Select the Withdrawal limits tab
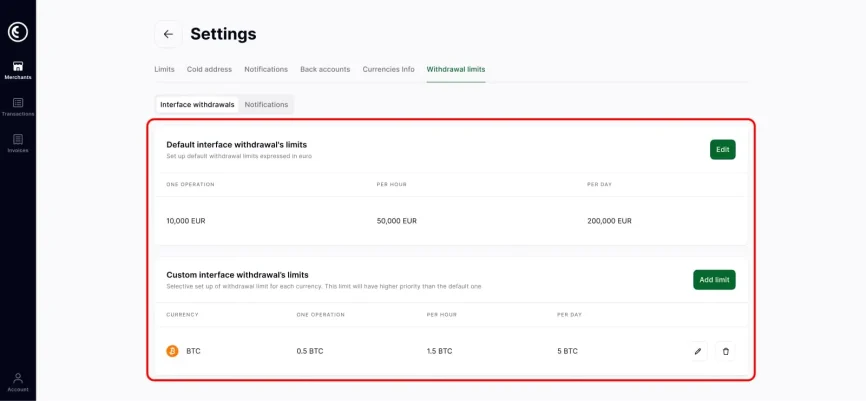Image resolution: width=866 pixels, height=401 pixels. coord(456,70)
